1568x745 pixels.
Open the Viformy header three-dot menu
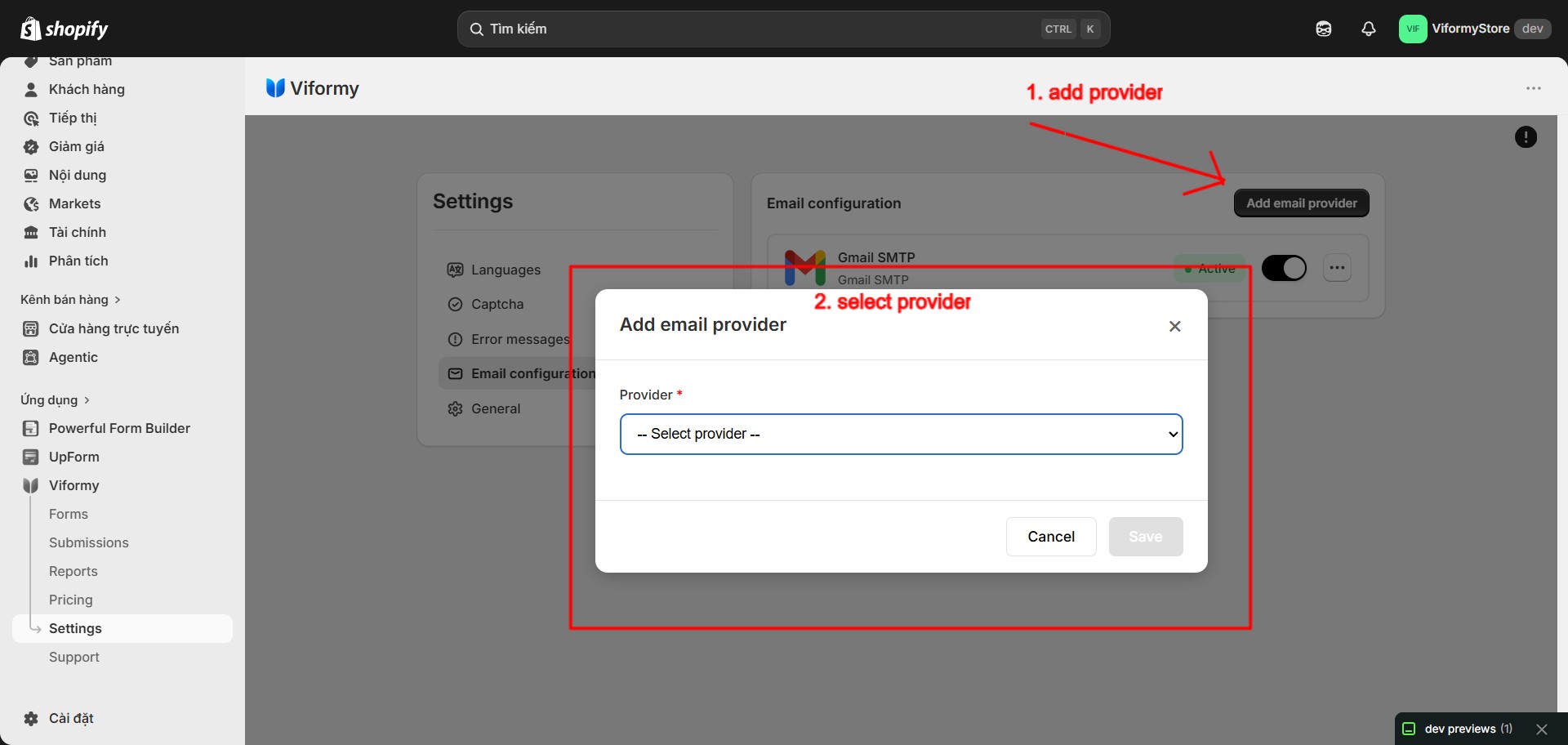1534,88
